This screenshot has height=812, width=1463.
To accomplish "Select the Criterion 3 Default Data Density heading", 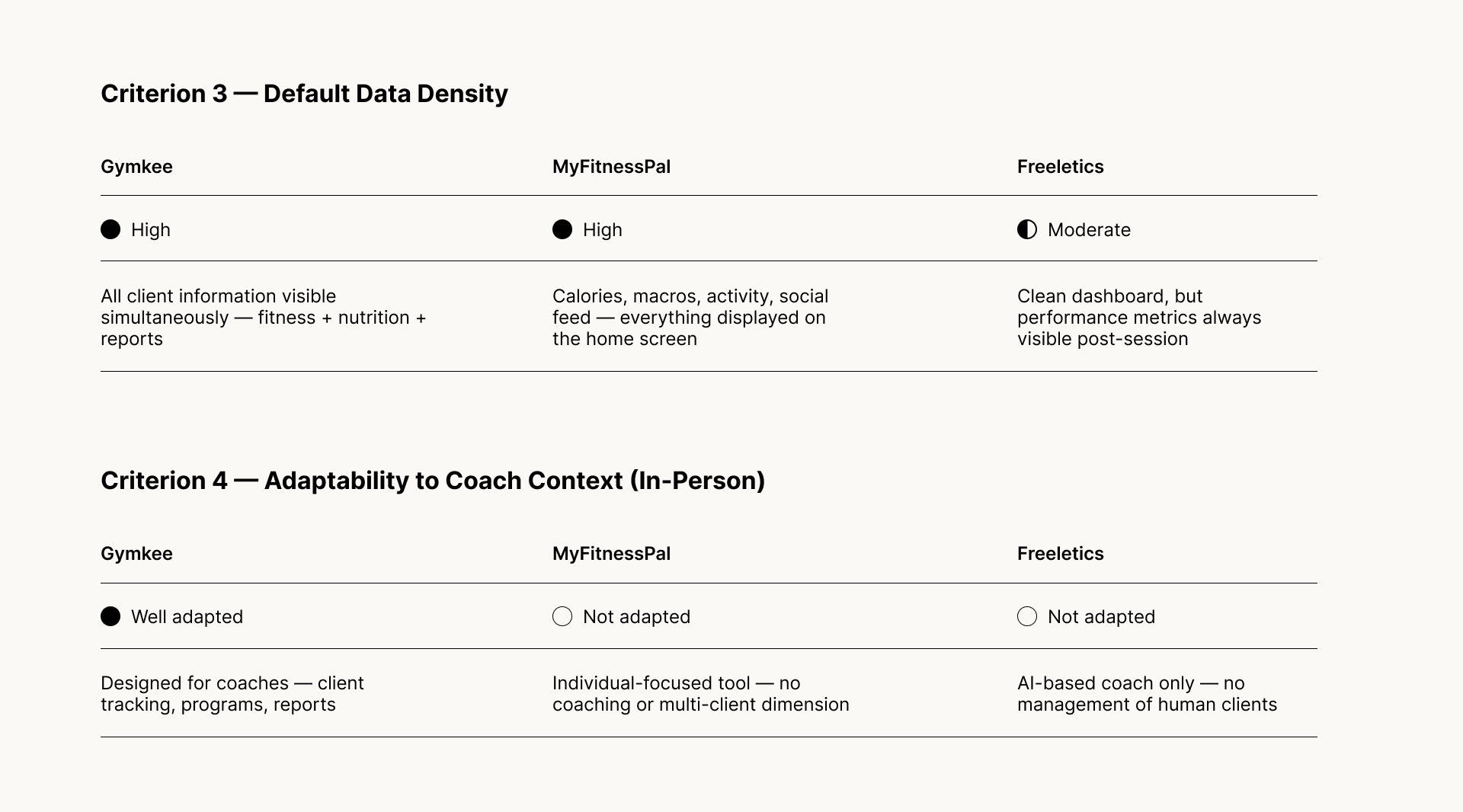I will pyautogui.click(x=304, y=93).
